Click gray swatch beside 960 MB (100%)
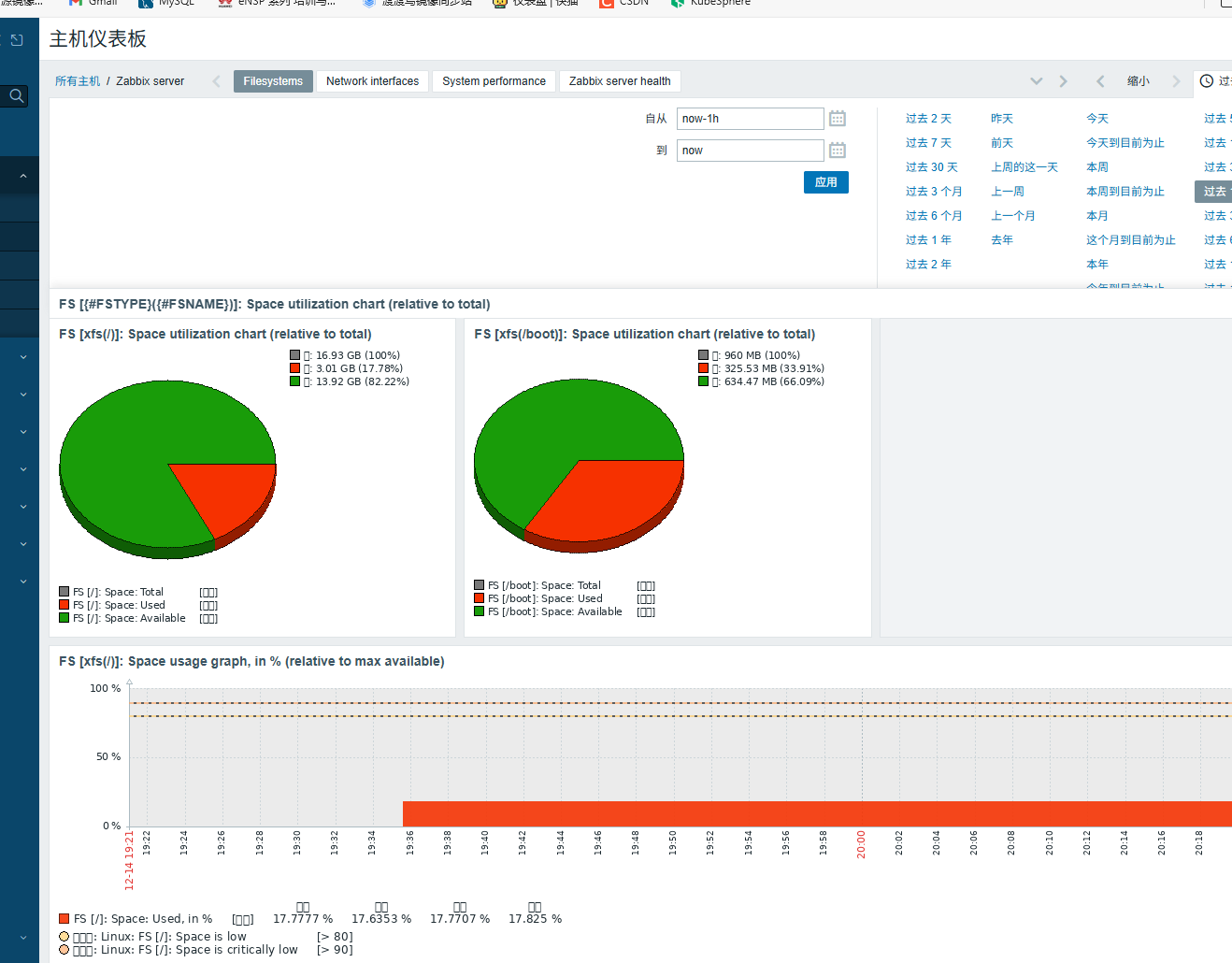1232x963 pixels. tap(703, 355)
